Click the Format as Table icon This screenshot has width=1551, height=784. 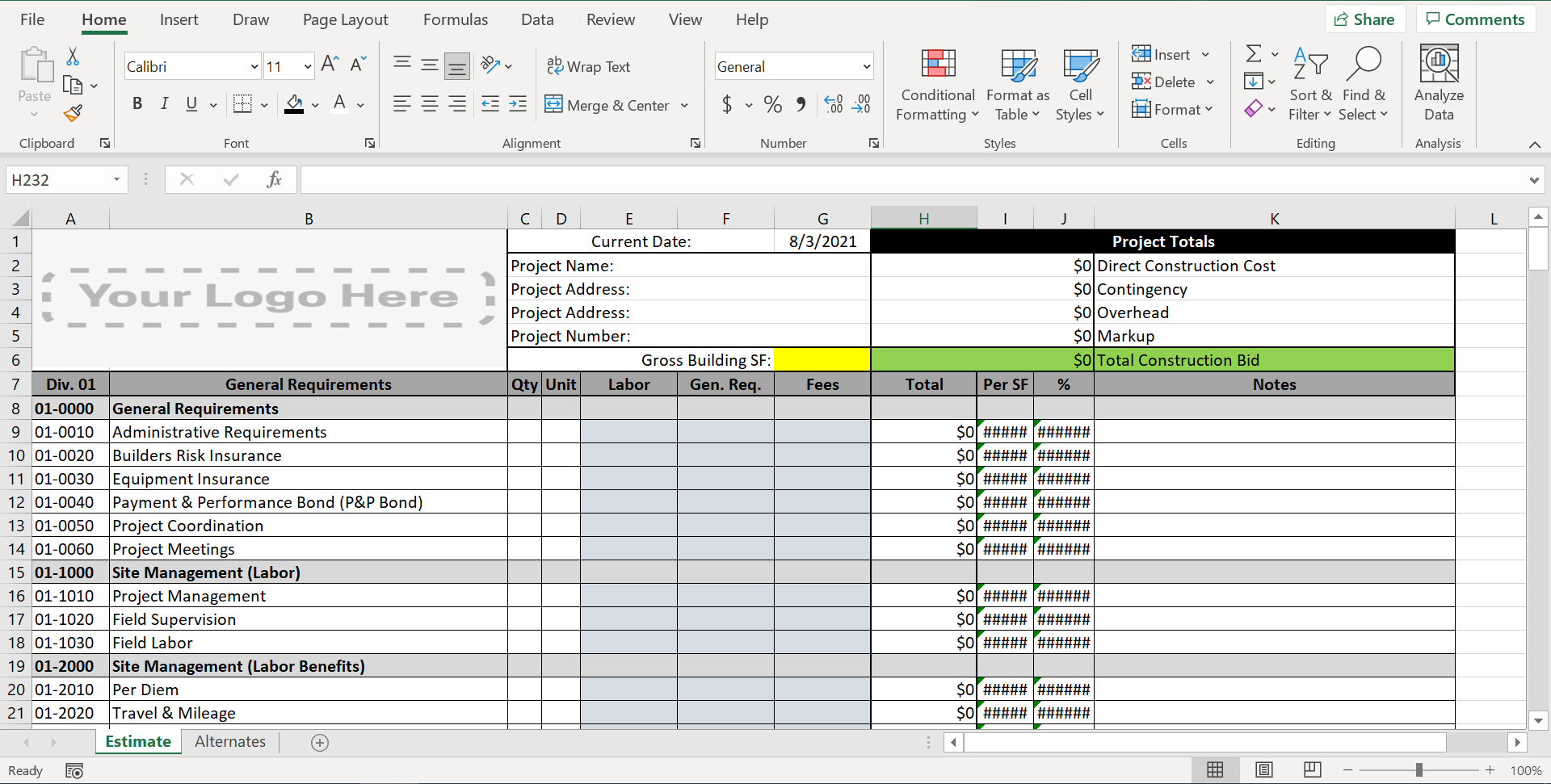tap(1017, 84)
